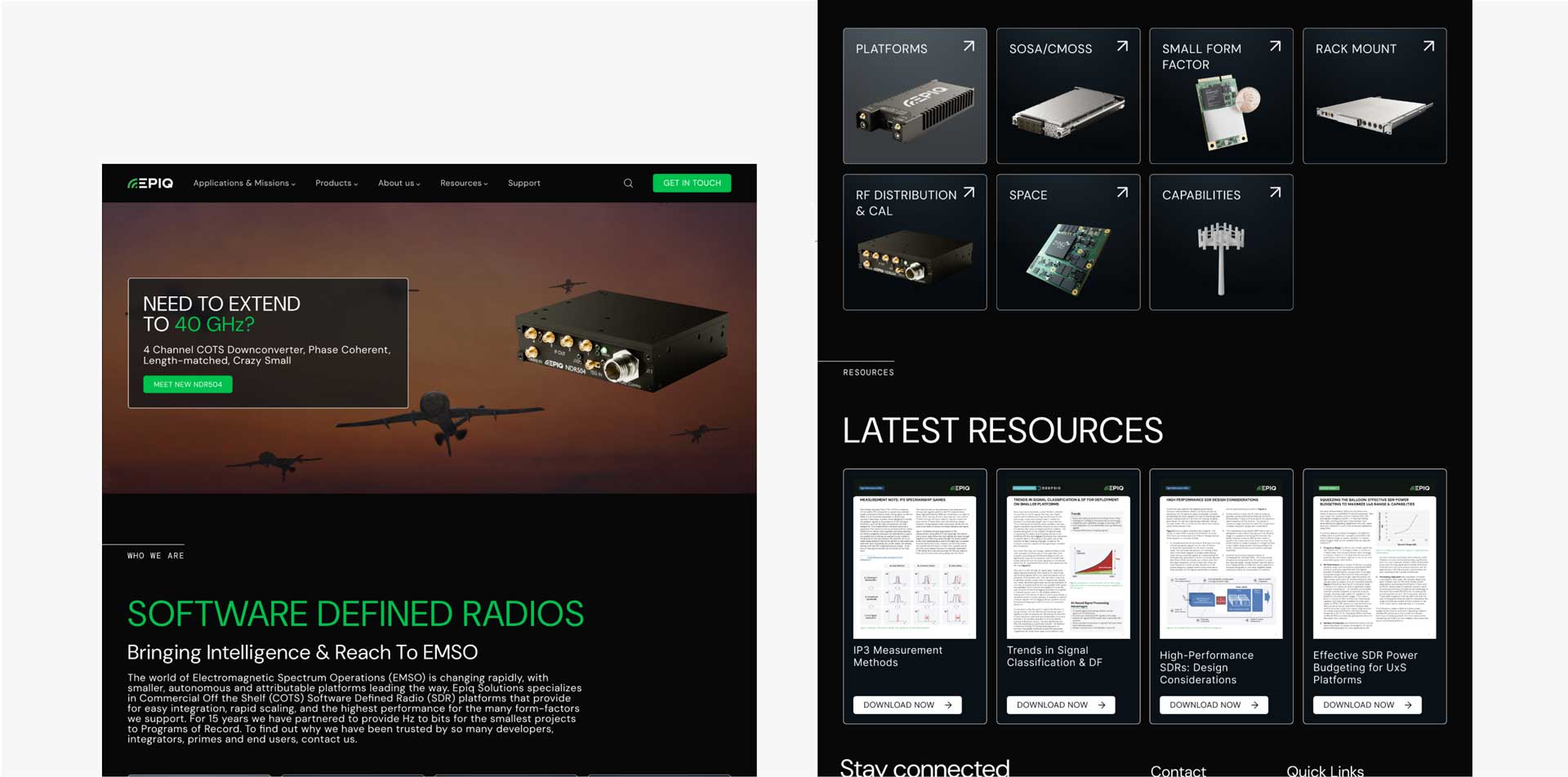
Task: Click the arrow icon on the Capabilities card
Action: pyautogui.click(x=1275, y=193)
